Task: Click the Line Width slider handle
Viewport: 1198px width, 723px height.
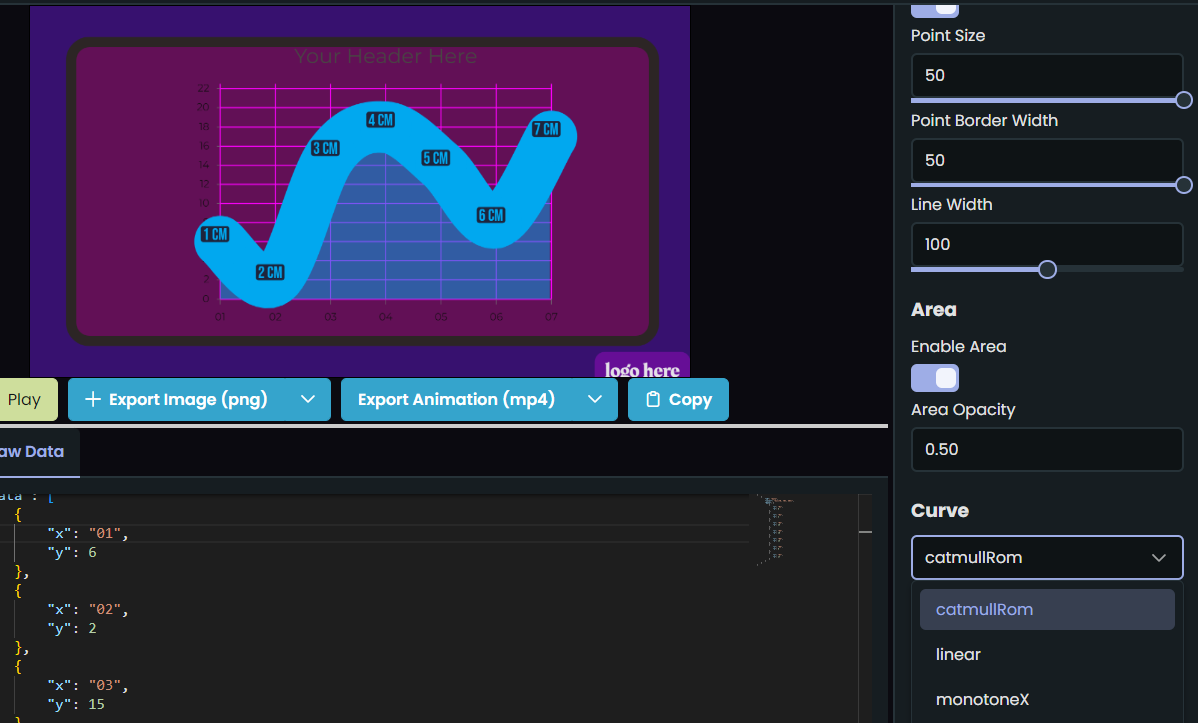Action: (x=1046, y=269)
